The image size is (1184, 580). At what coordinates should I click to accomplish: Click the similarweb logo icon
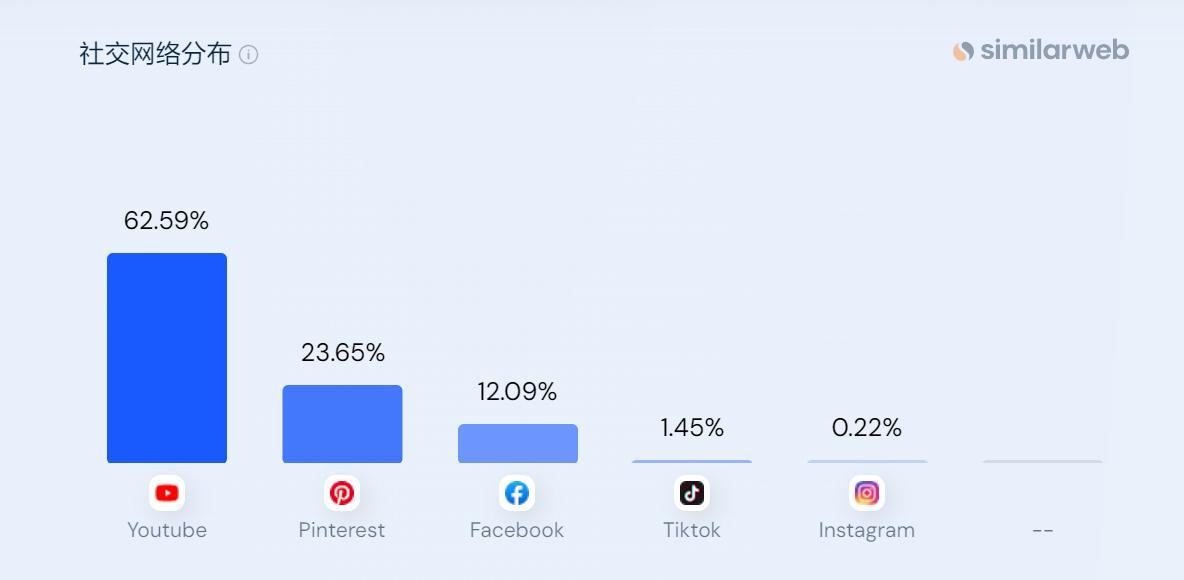(963, 51)
